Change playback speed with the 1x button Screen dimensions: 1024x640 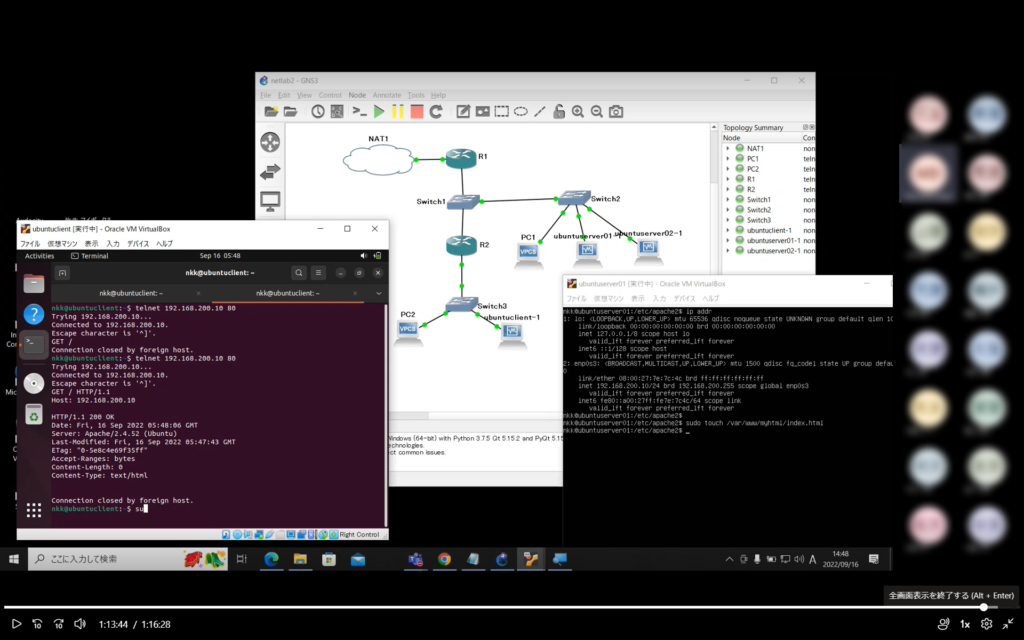(x=965, y=624)
